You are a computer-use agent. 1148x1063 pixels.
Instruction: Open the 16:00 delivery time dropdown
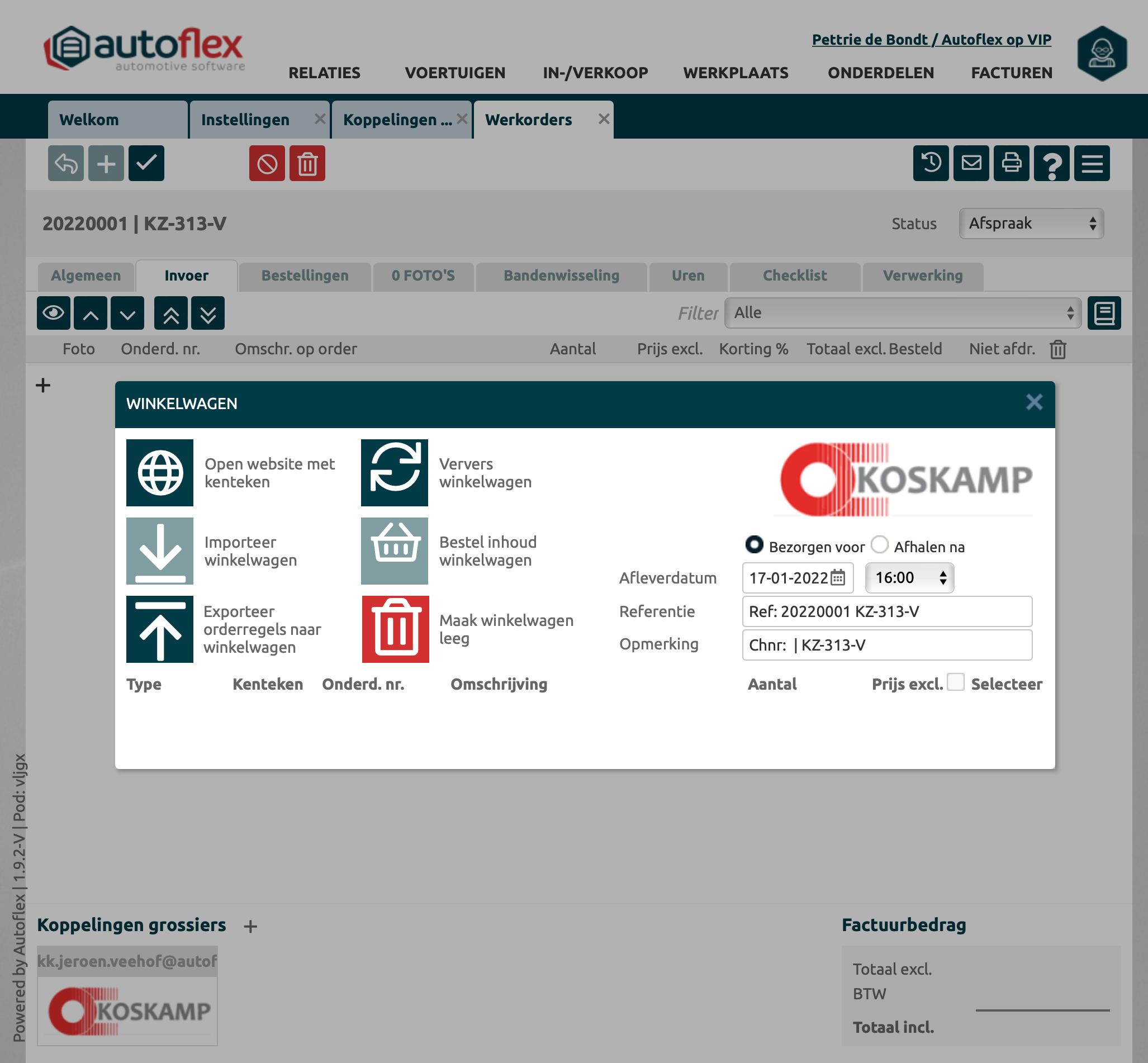pyautogui.click(x=909, y=577)
